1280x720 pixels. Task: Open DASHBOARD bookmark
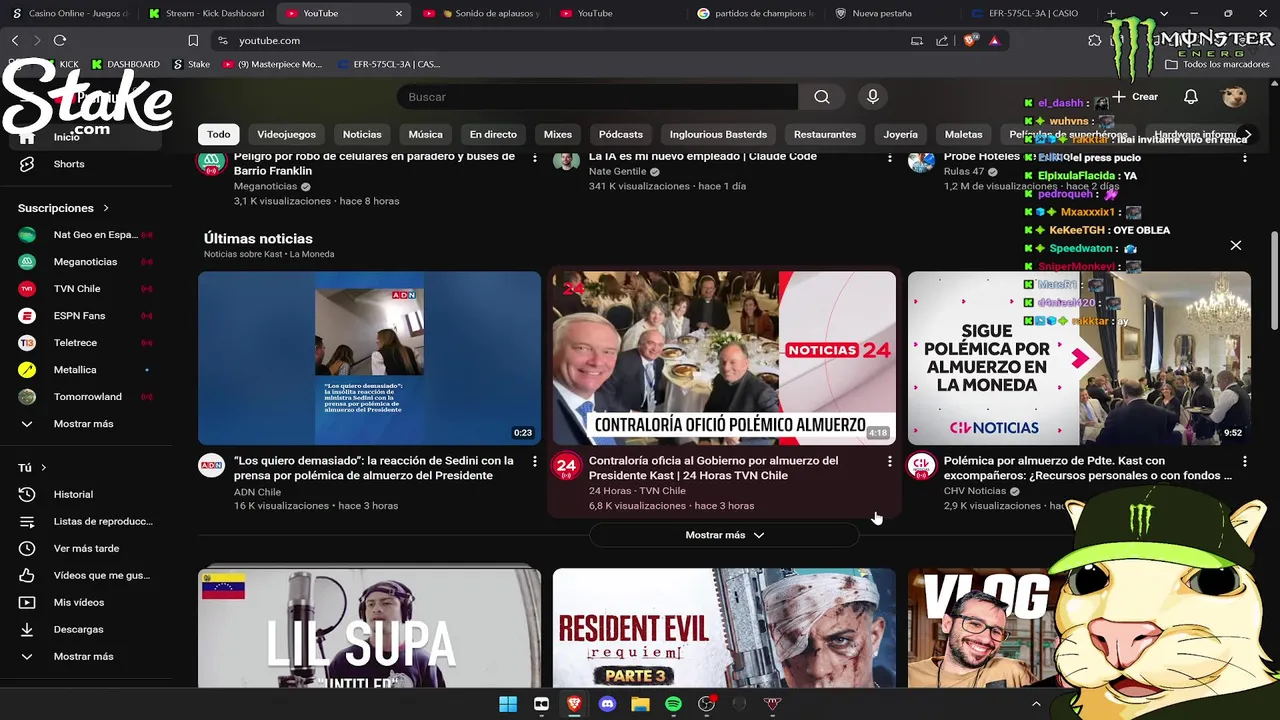coord(125,64)
